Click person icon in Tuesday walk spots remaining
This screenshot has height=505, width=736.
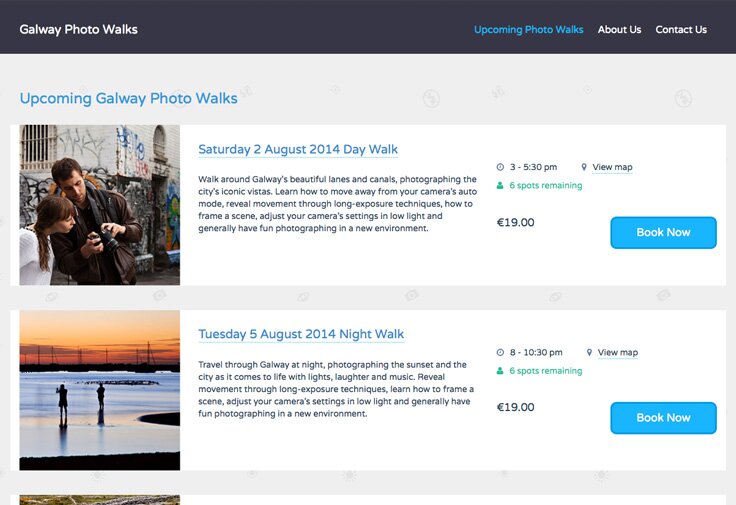pyautogui.click(x=501, y=371)
